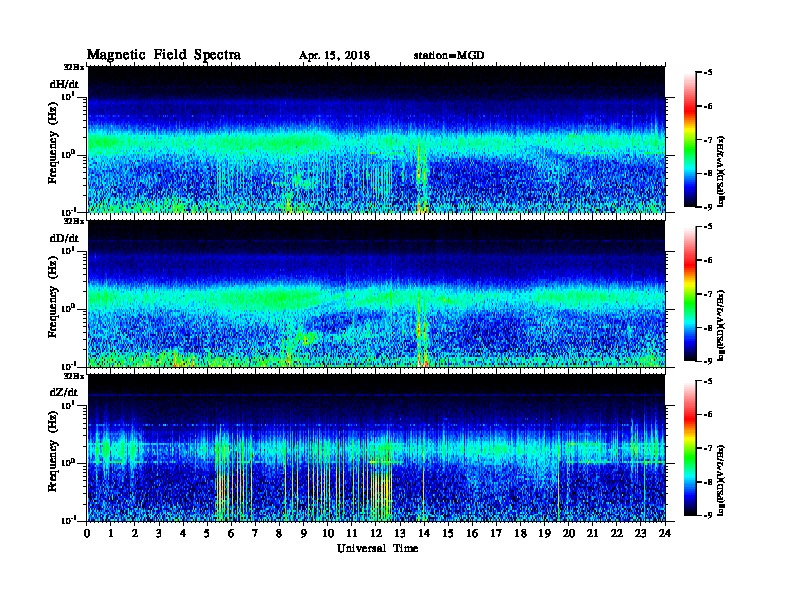
Task: Click hour 6 on the time axis
Action: [231, 533]
